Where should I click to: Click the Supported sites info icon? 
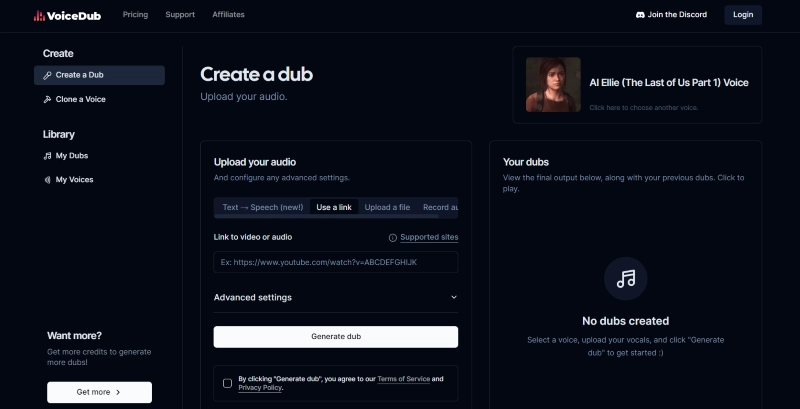tap(392, 238)
